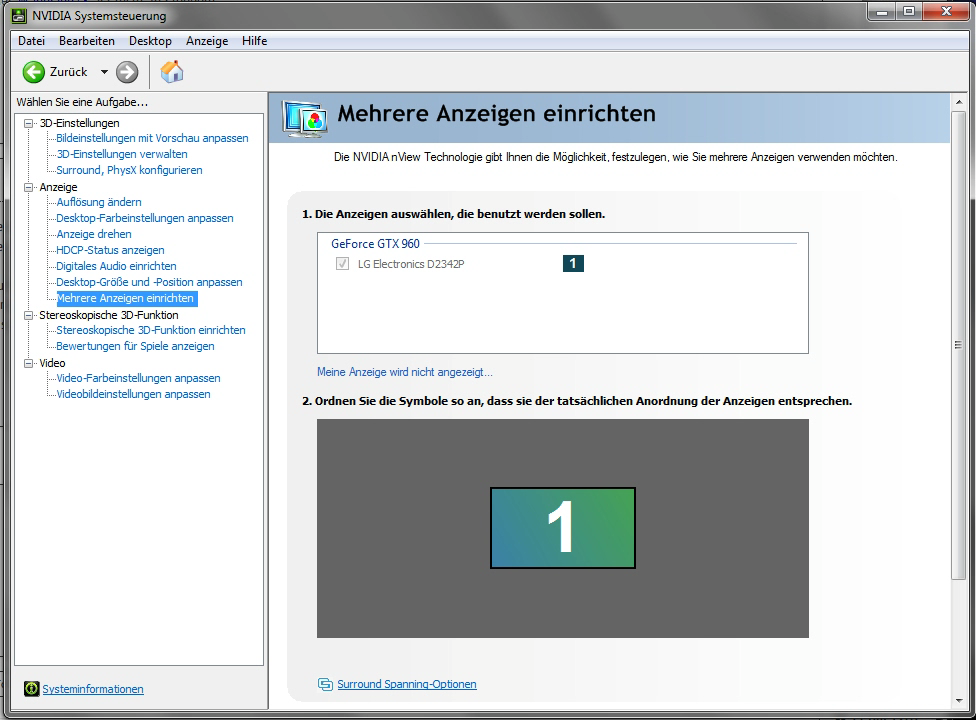The image size is (976, 720).
Task: Click the vertical scrollbar thumb
Action: point(959,345)
